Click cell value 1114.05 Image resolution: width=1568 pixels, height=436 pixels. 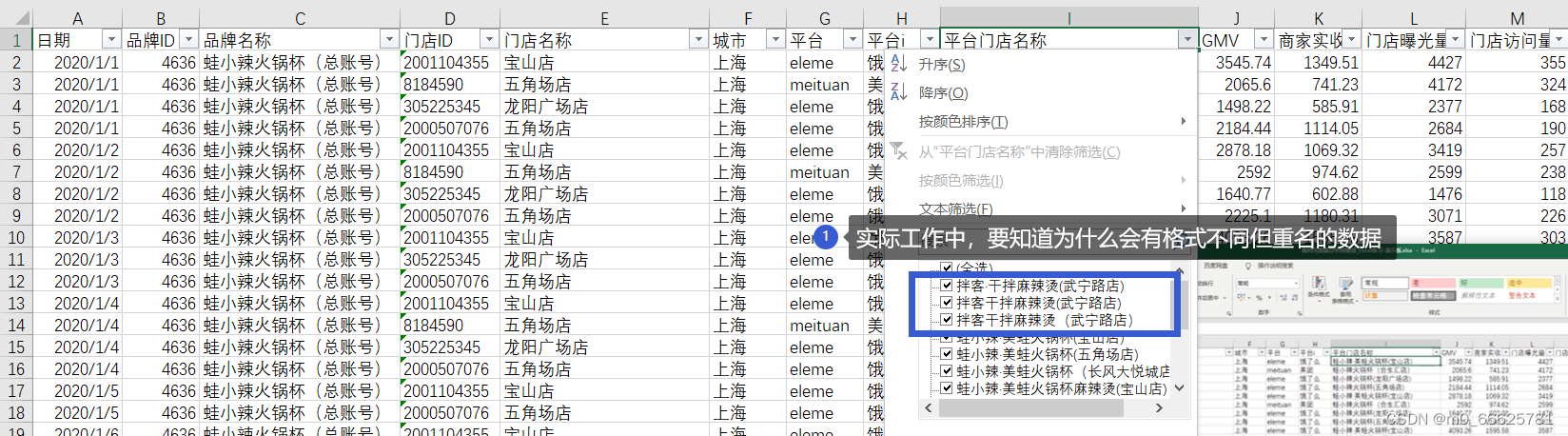(1318, 129)
